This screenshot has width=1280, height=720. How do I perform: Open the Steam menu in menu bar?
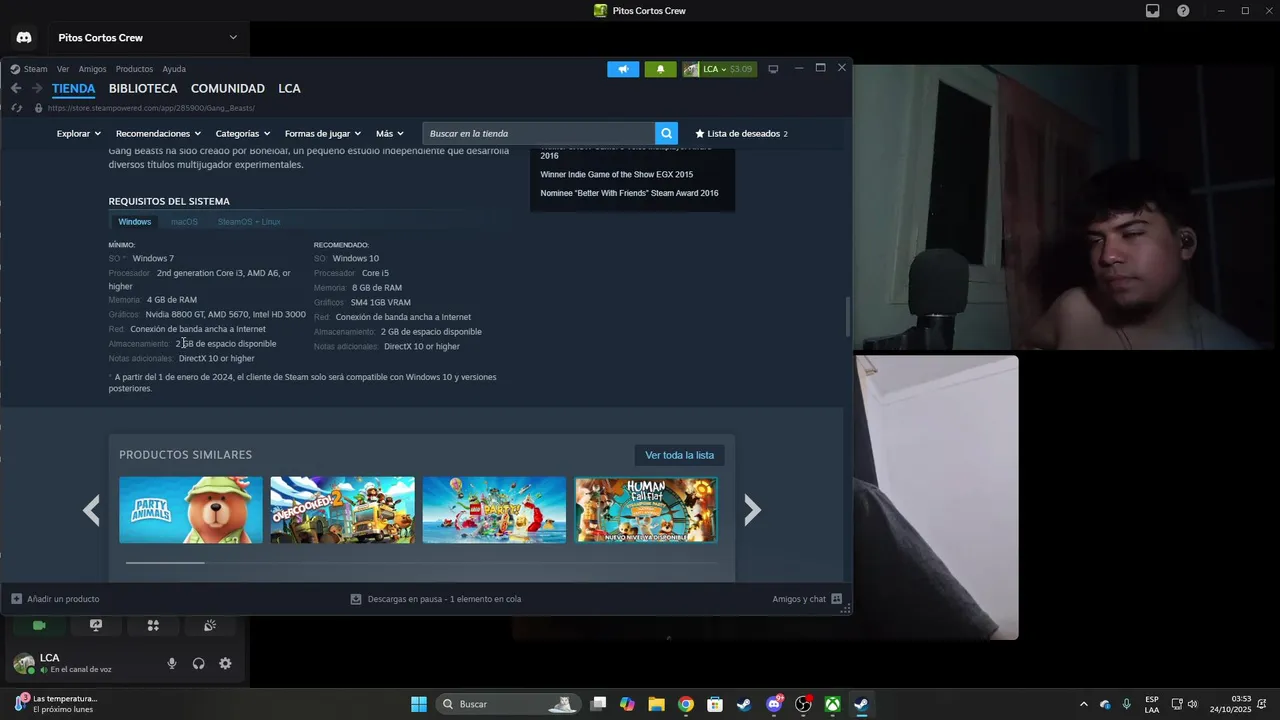coord(35,69)
